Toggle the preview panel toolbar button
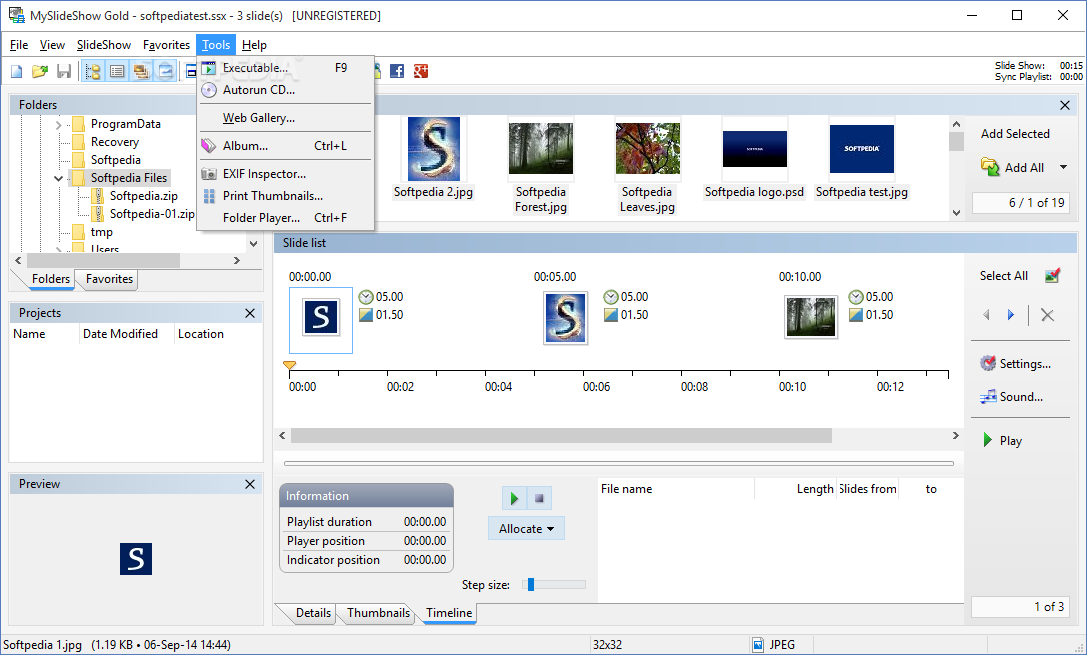 coord(165,71)
